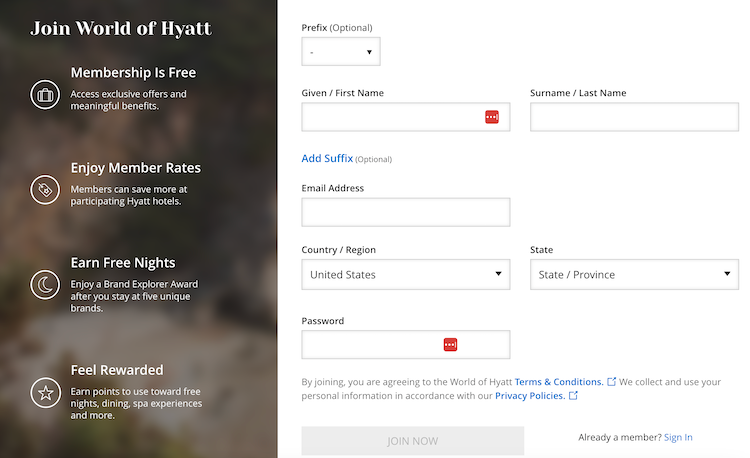
Task: Click the 'Earn points to use toward free nights' text
Action: coord(136,403)
